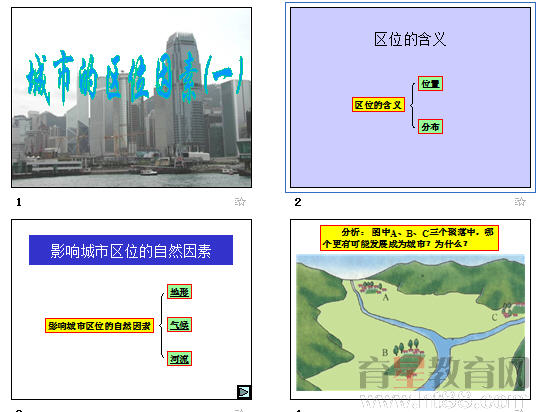The width and height of the screenshot is (545, 412).
Task: Click settlement A on the valley map
Action: [x=372, y=289]
